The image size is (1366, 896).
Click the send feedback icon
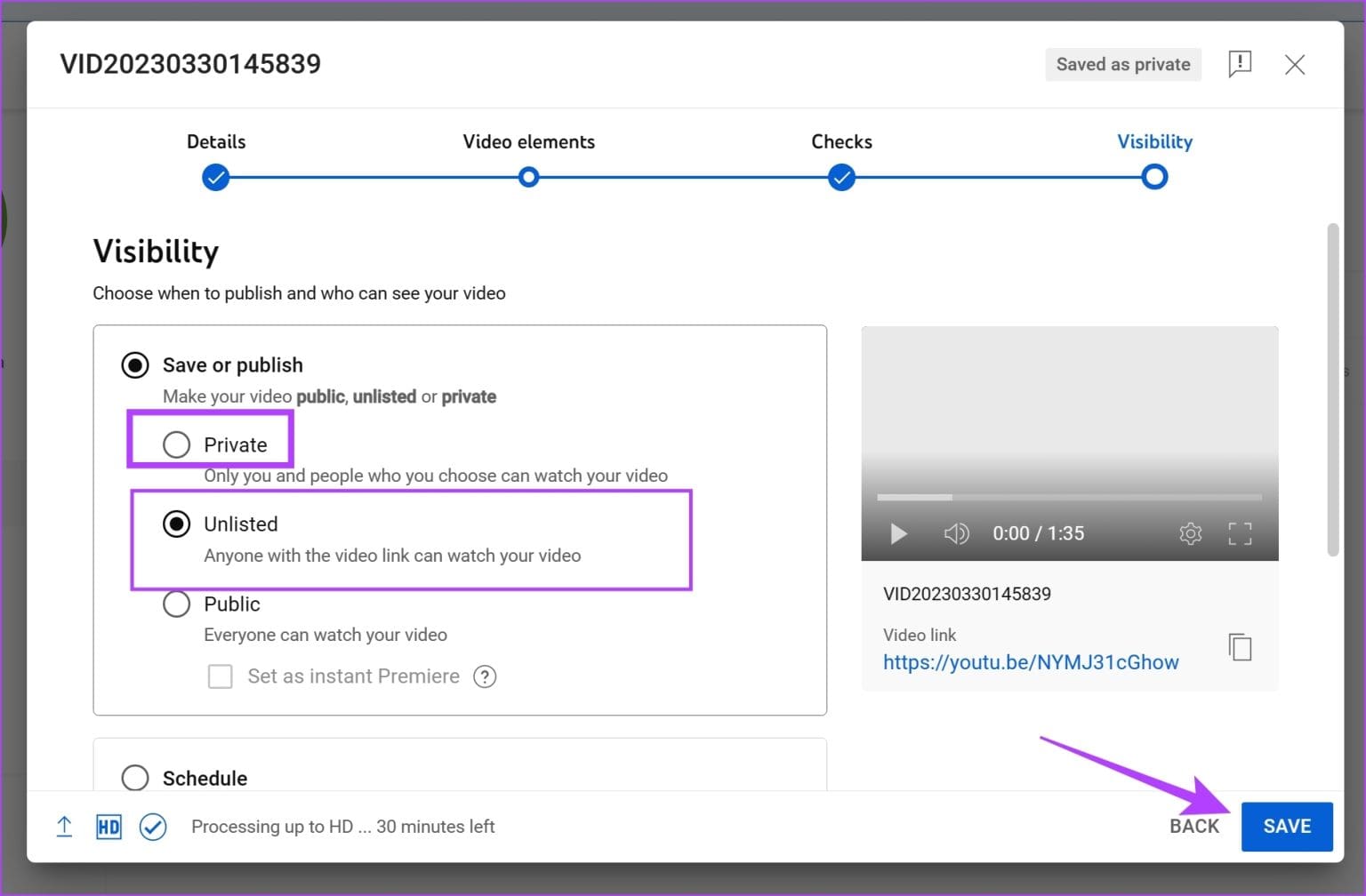tap(1240, 64)
